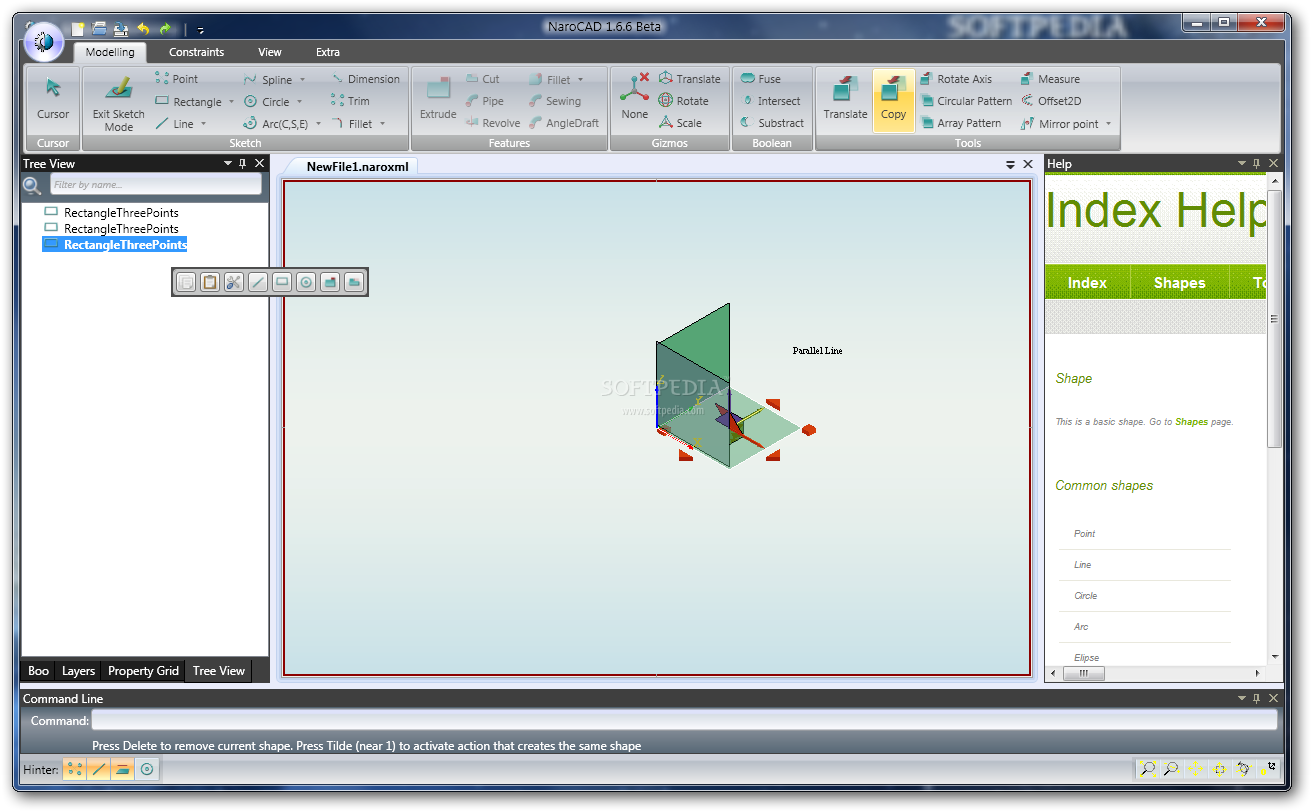Click the paste clipboard icon in floating toolbar
This screenshot has width=1312, height=812.
[x=210, y=283]
